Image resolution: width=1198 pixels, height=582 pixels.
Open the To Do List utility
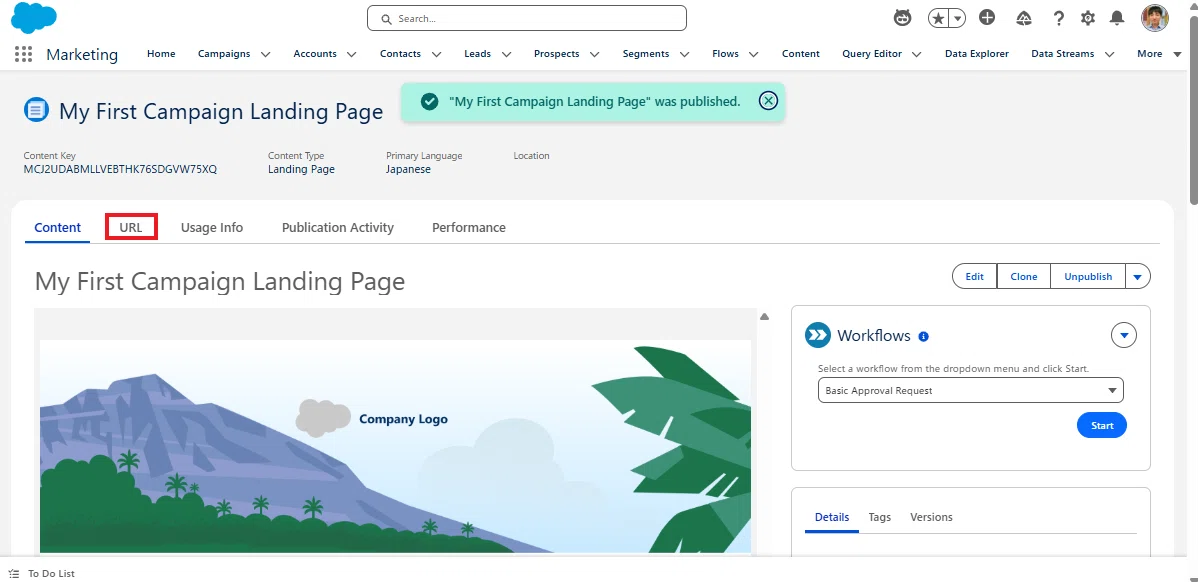(x=42, y=574)
